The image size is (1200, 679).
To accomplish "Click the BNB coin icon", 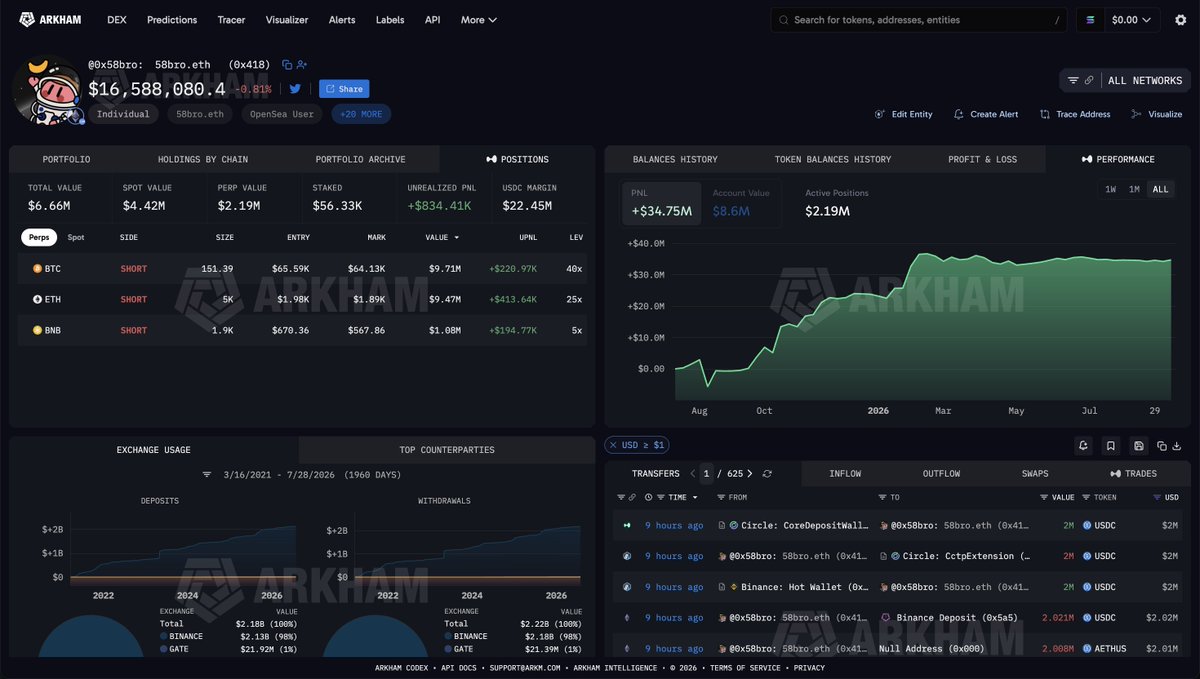I will pos(38,330).
